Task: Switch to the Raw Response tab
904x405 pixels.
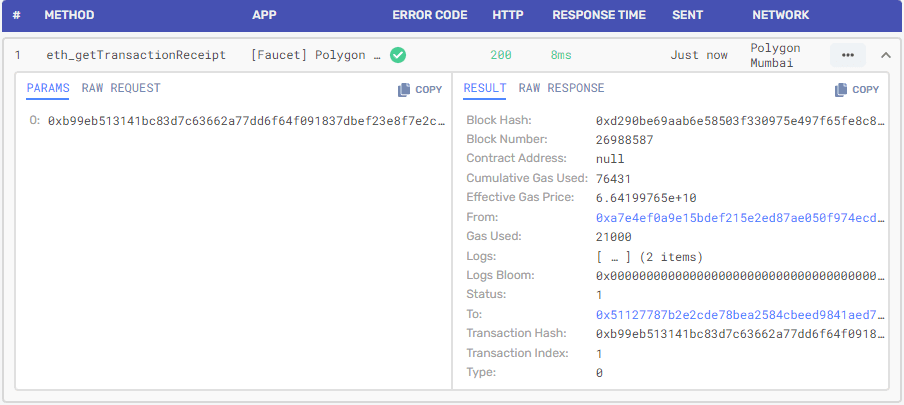Action: 561,88
